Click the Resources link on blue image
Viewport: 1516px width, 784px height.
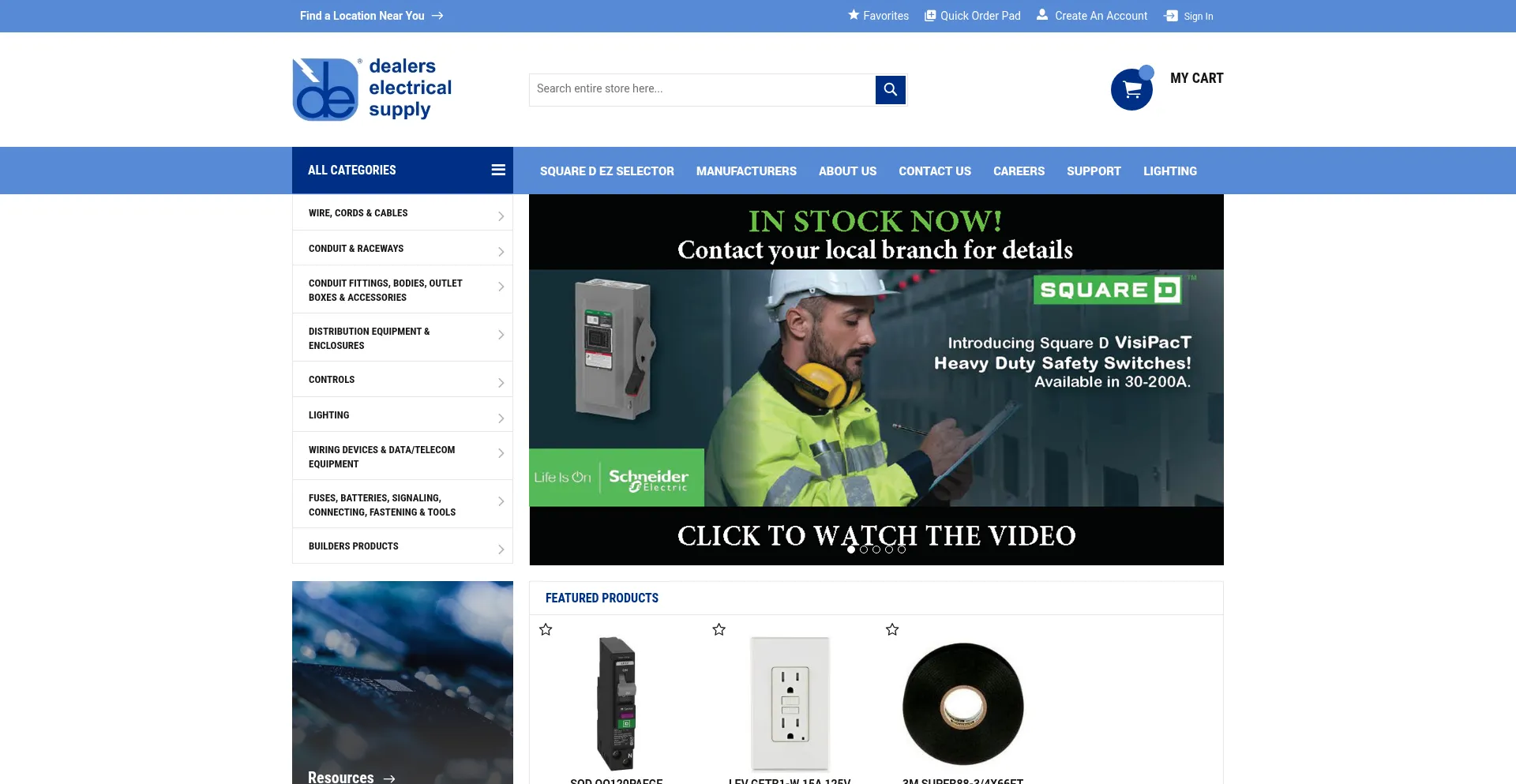[x=340, y=778]
